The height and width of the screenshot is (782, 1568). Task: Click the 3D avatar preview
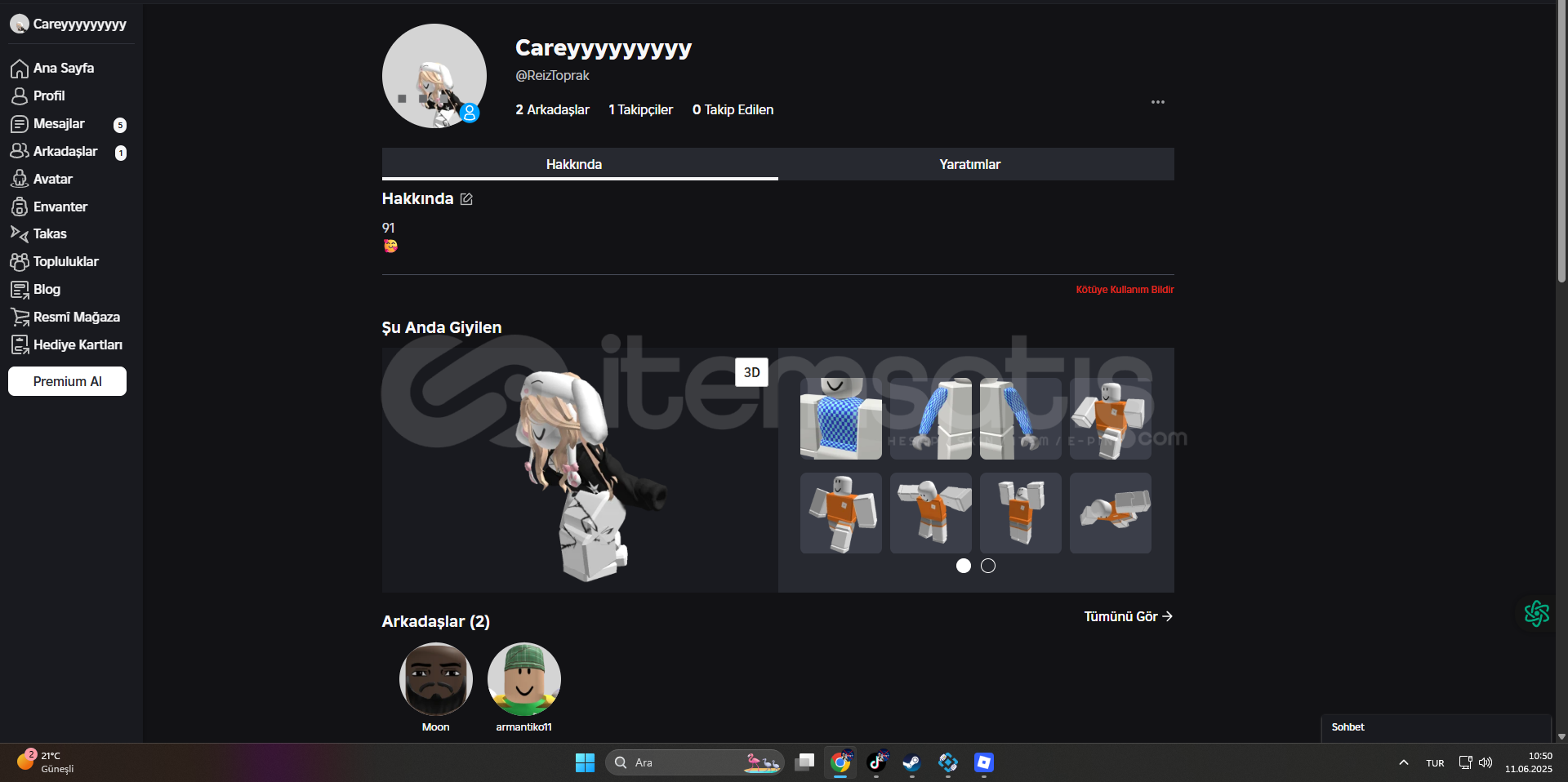pyautogui.click(x=580, y=470)
